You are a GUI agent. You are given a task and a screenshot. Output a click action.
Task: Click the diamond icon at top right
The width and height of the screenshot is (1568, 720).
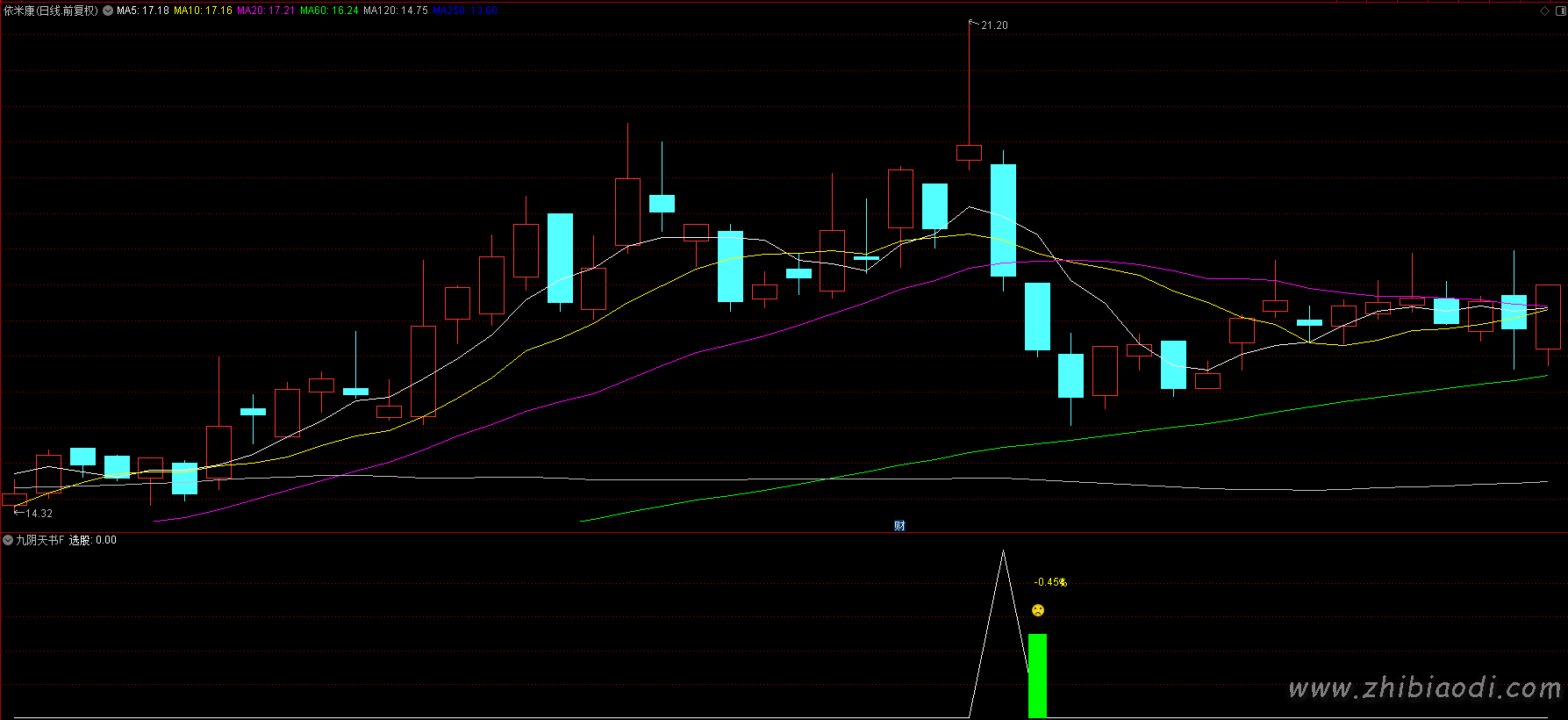pyautogui.click(x=1544, y=11)
